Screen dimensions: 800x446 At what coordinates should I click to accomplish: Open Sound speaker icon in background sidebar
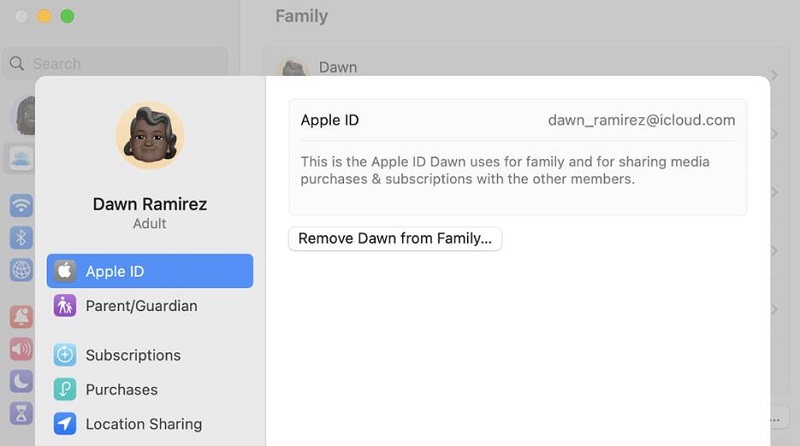(21, 349)
